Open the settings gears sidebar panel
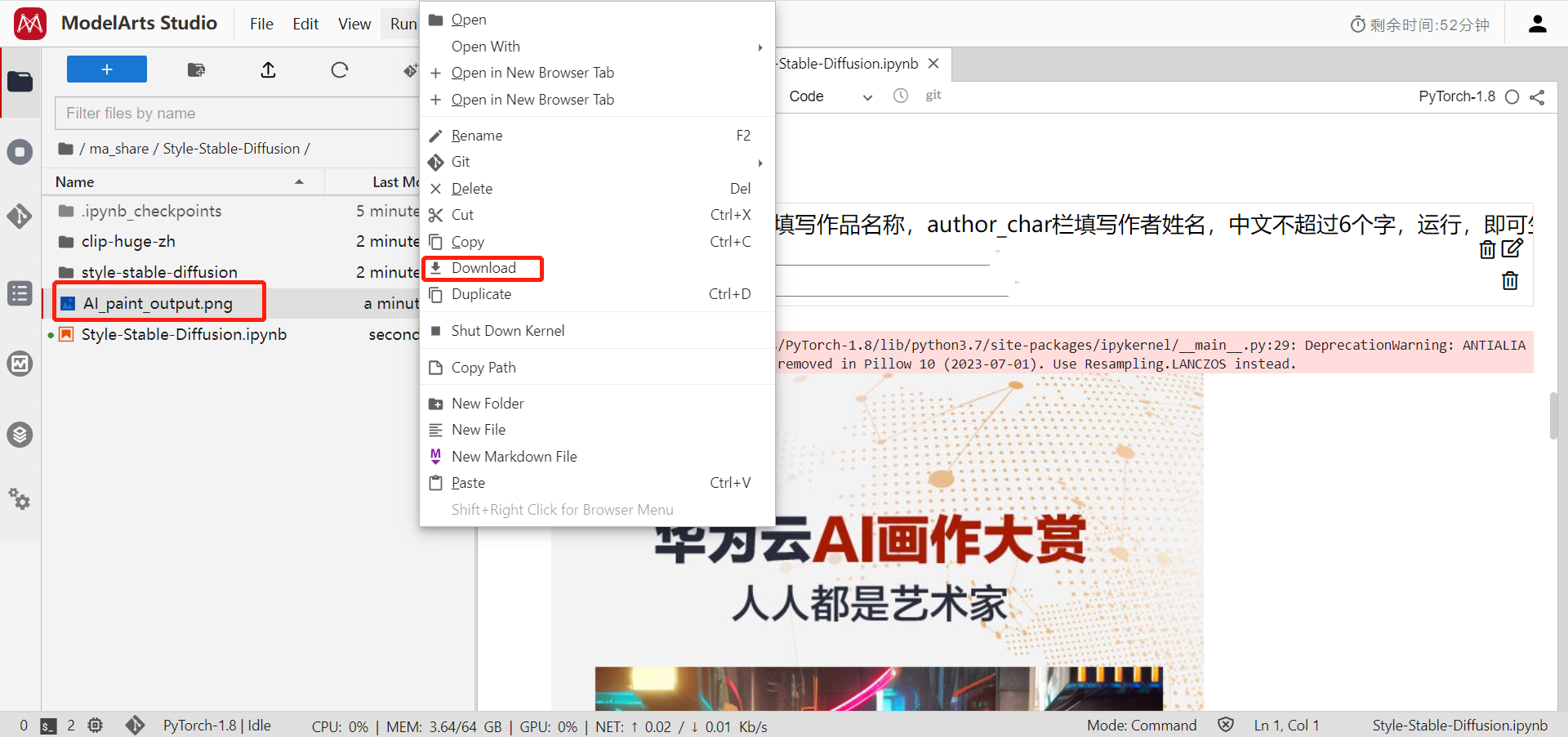 20,498
